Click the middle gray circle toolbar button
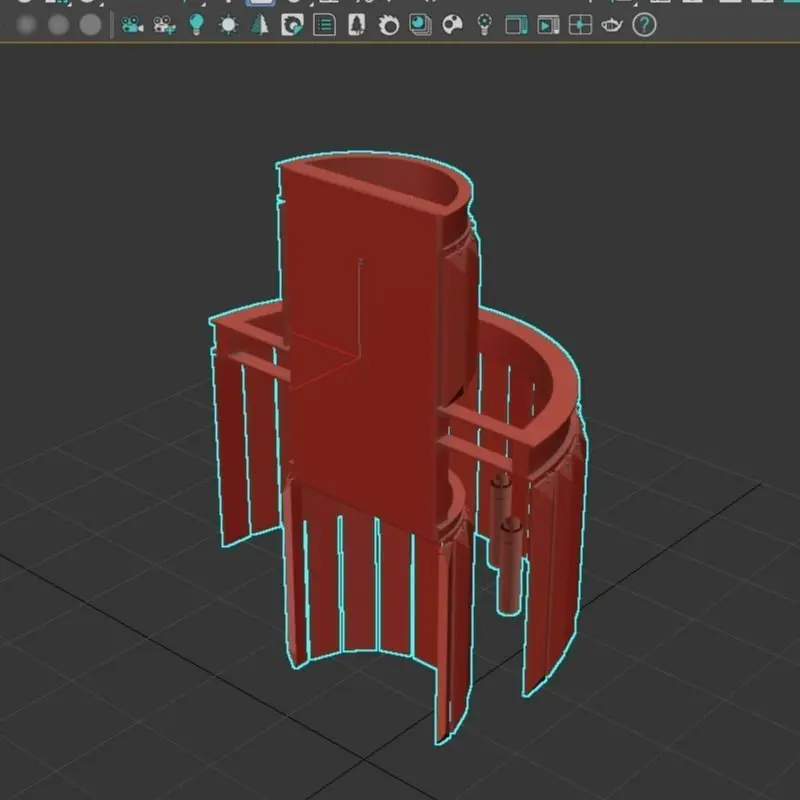Viewport: 800px width, 800px height. tap(59, 24)
